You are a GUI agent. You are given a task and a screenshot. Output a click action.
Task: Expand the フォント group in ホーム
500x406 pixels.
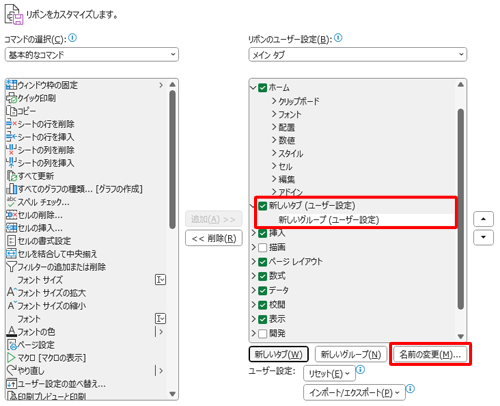click(x=274, y=114)
